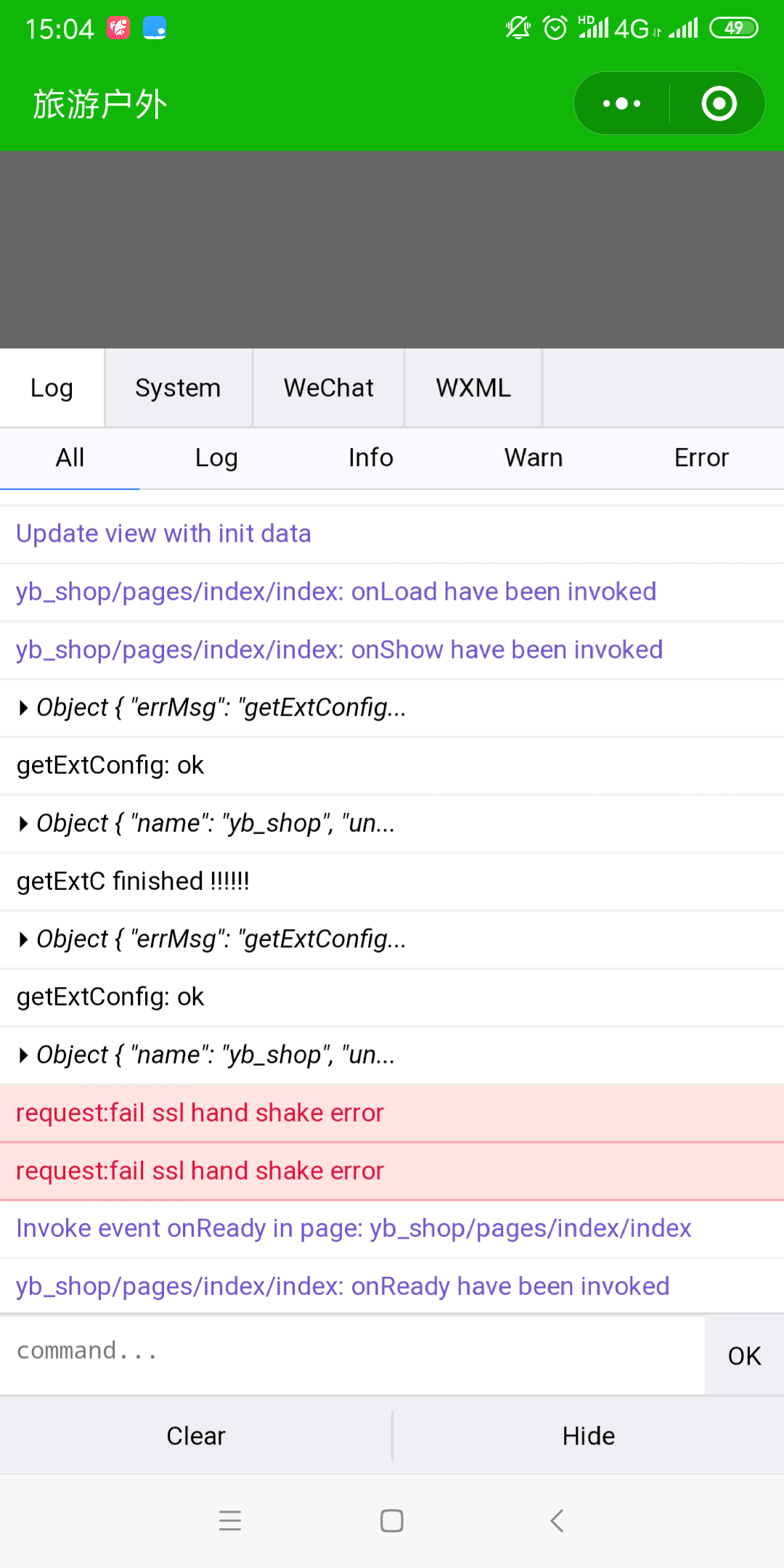Tap the alarm clock status icon
Viewport: 784px width, 1568px height.
coord(555,28)
